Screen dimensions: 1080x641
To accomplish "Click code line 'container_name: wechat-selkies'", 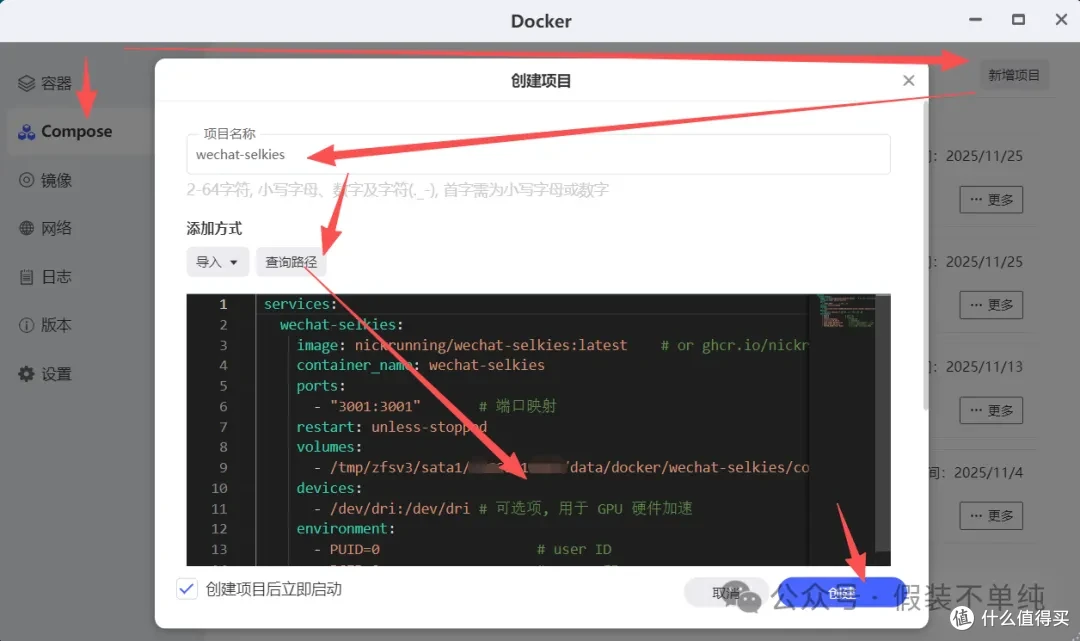I will pyautogui.click(x=420, y=365).
